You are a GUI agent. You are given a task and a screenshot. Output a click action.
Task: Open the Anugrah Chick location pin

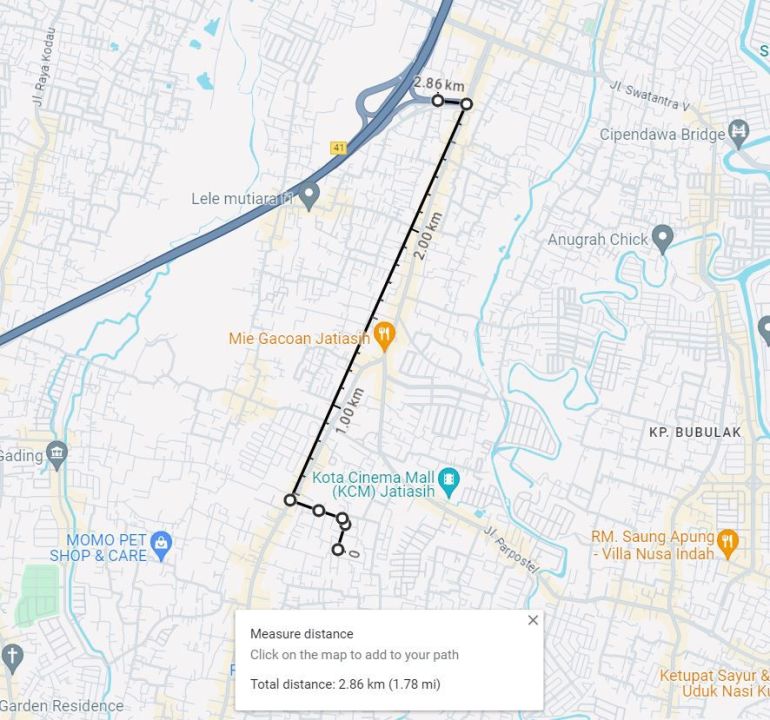pyautogui.click(x=663, y=239)
